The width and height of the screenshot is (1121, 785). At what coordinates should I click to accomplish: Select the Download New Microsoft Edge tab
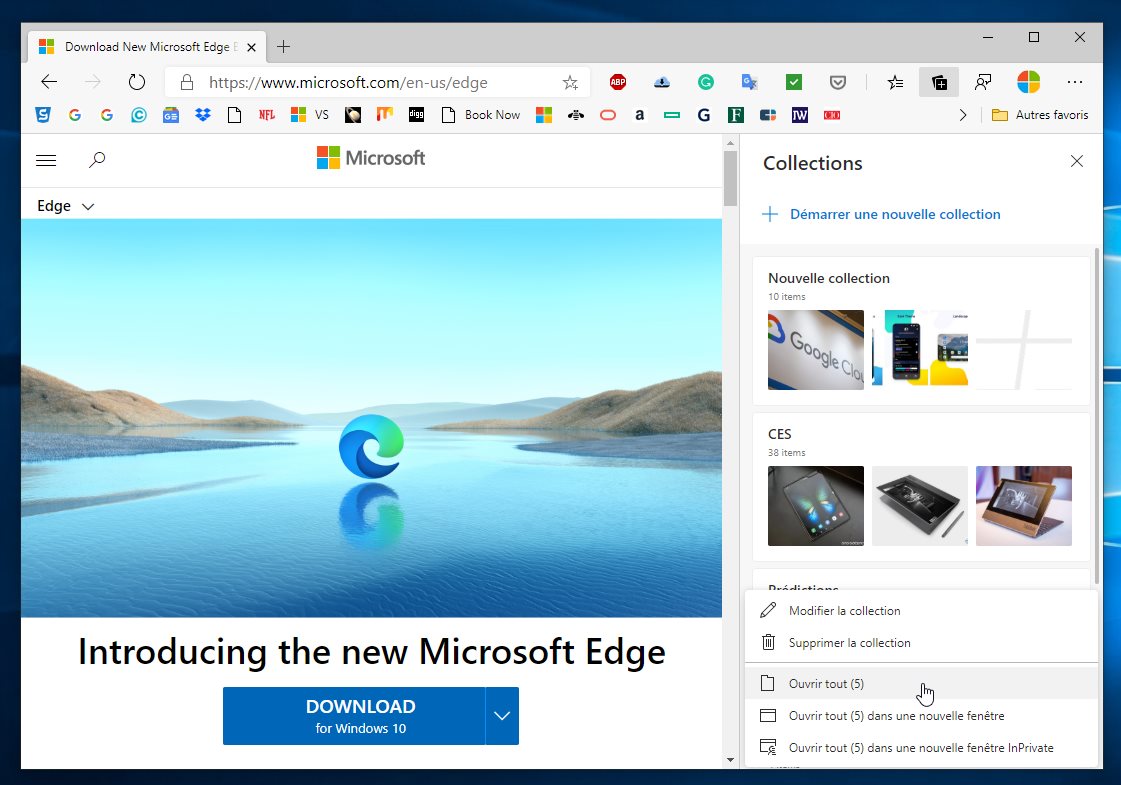tap(147, 46)
